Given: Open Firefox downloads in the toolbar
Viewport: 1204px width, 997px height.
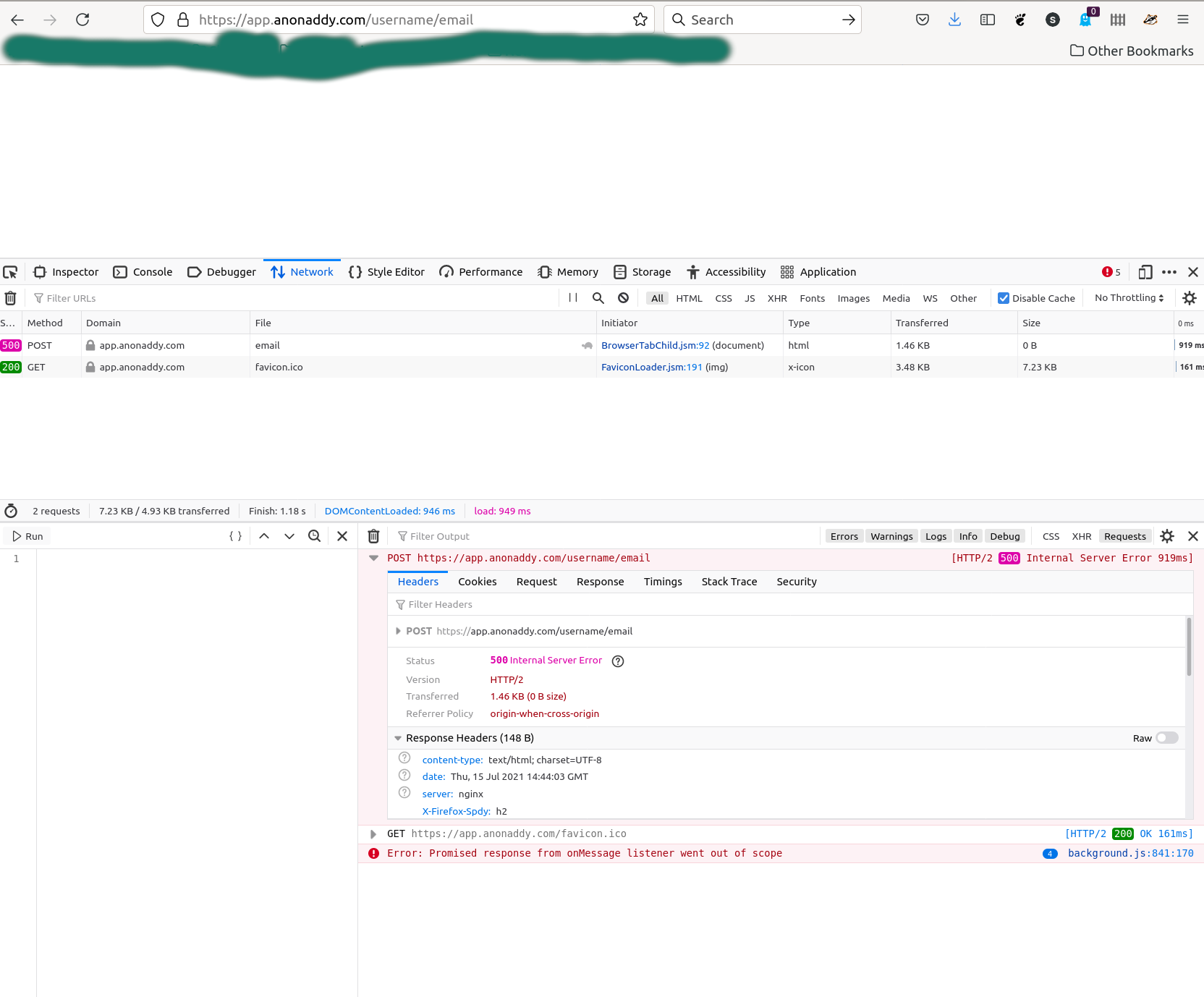Looking at the screenshot, I should pos(954,20).
